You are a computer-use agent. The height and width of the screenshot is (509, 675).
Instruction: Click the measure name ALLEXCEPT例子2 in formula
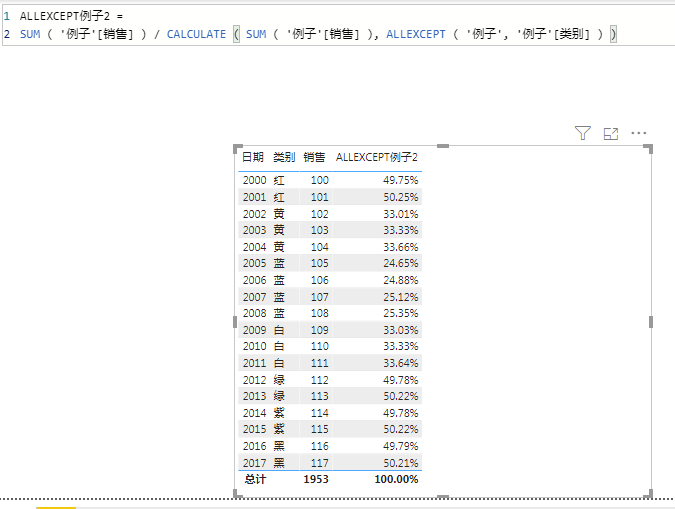click(x=65, y=16)
